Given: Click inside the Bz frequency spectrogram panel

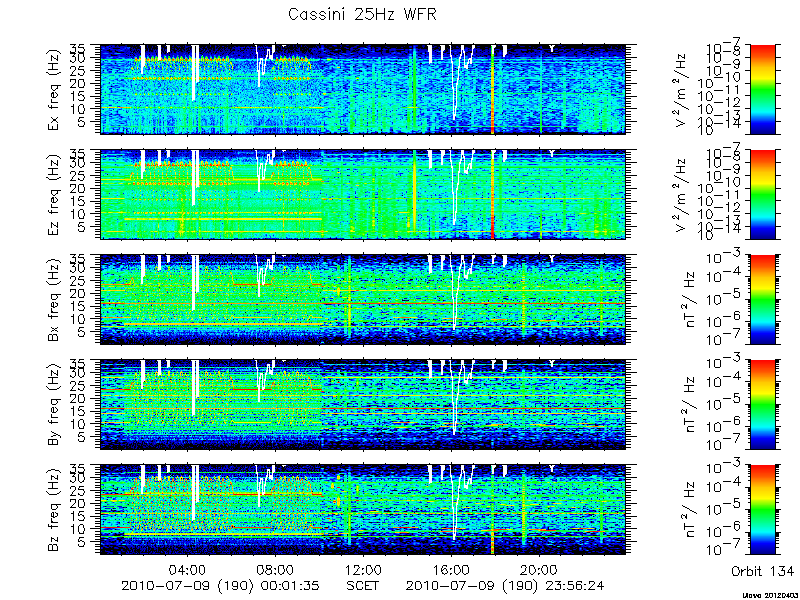Looking at the screenshot, I should pos(362,510).
